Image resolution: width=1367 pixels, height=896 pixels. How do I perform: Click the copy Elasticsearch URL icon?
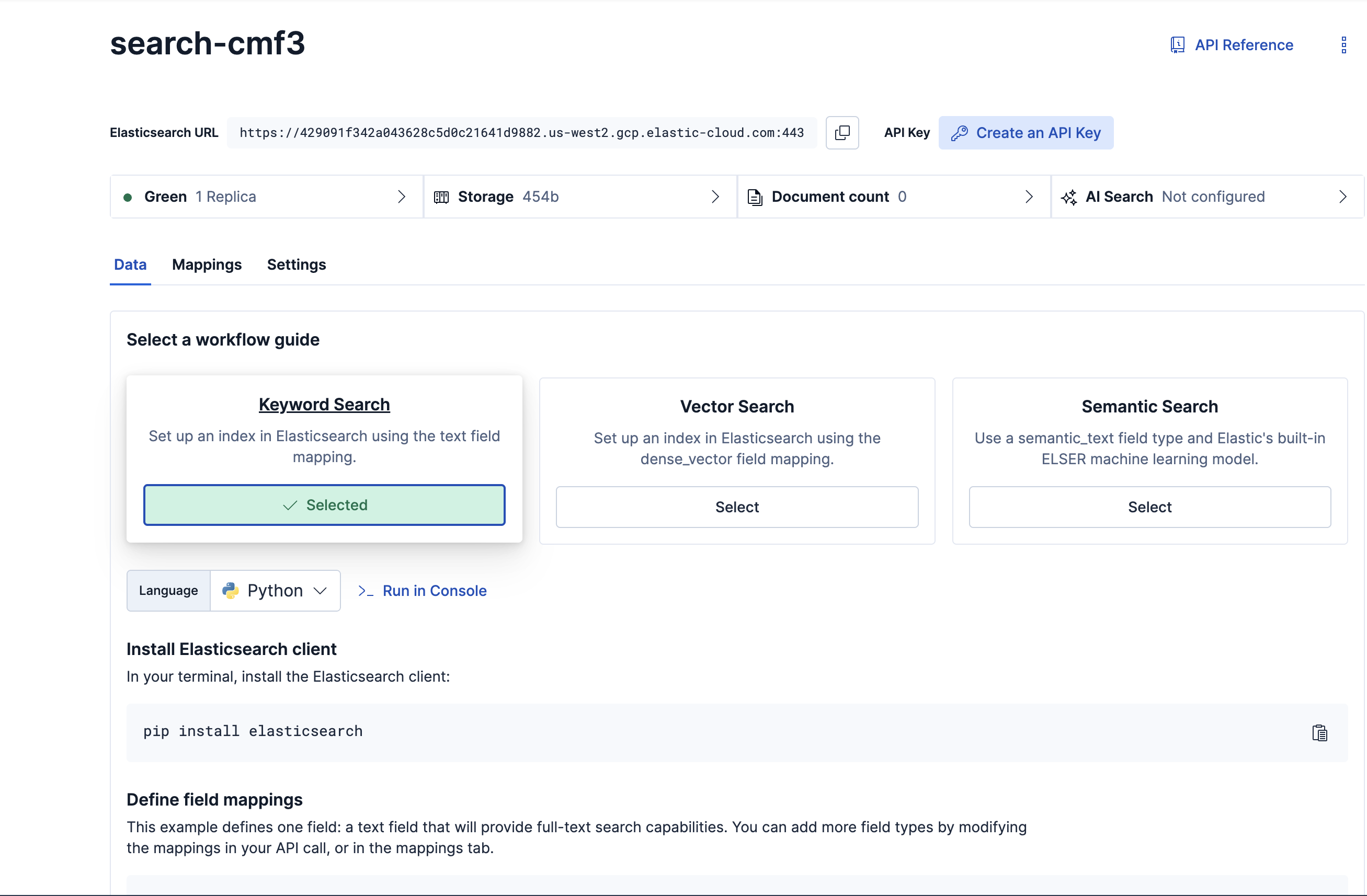[842, 132]
